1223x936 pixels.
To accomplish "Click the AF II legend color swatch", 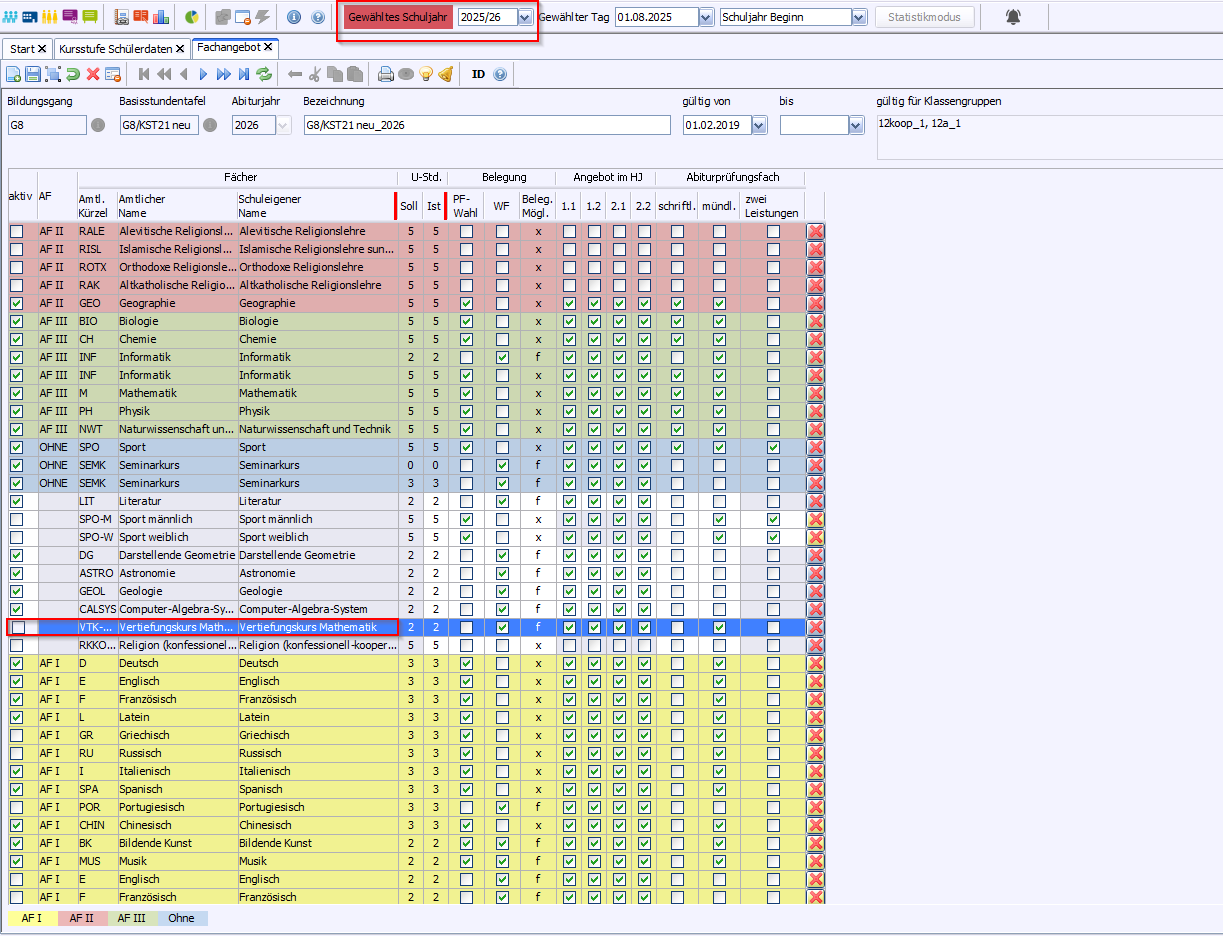I will point(82,917).
